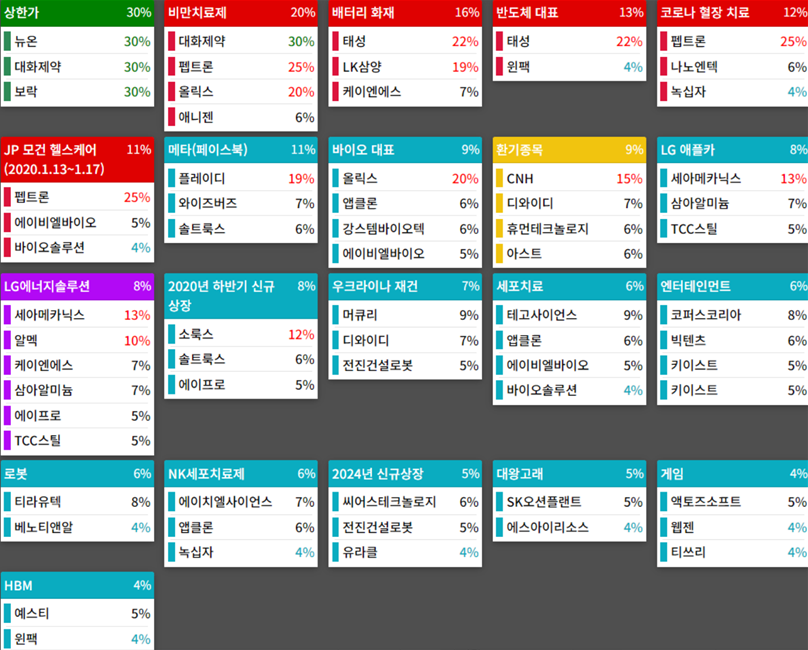Select SK오션플랜트 stock row
The width and height of the screenshot is (808, 650).
click(x=569, y=502)
